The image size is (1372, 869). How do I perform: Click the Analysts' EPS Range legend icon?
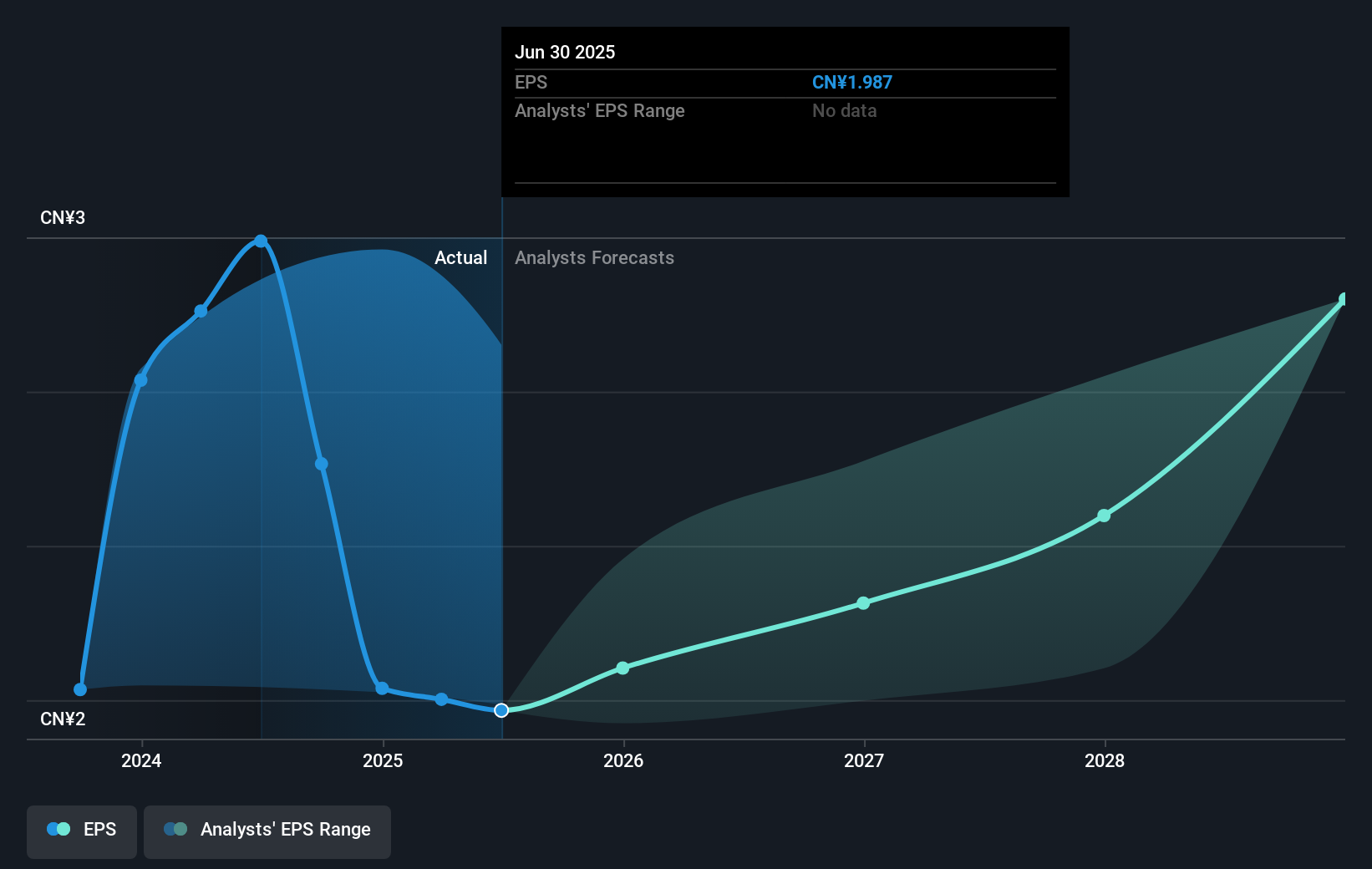tap(175, 828)
